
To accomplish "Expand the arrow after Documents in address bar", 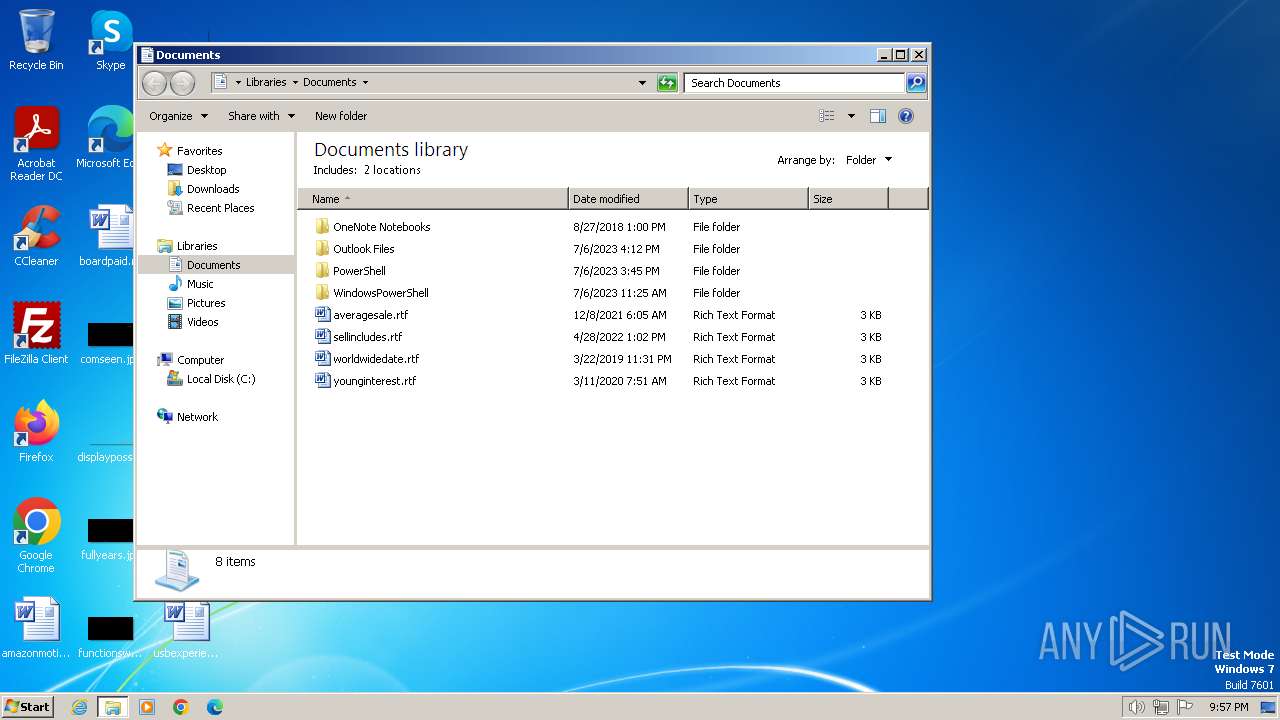I will [x=365, y=83].
